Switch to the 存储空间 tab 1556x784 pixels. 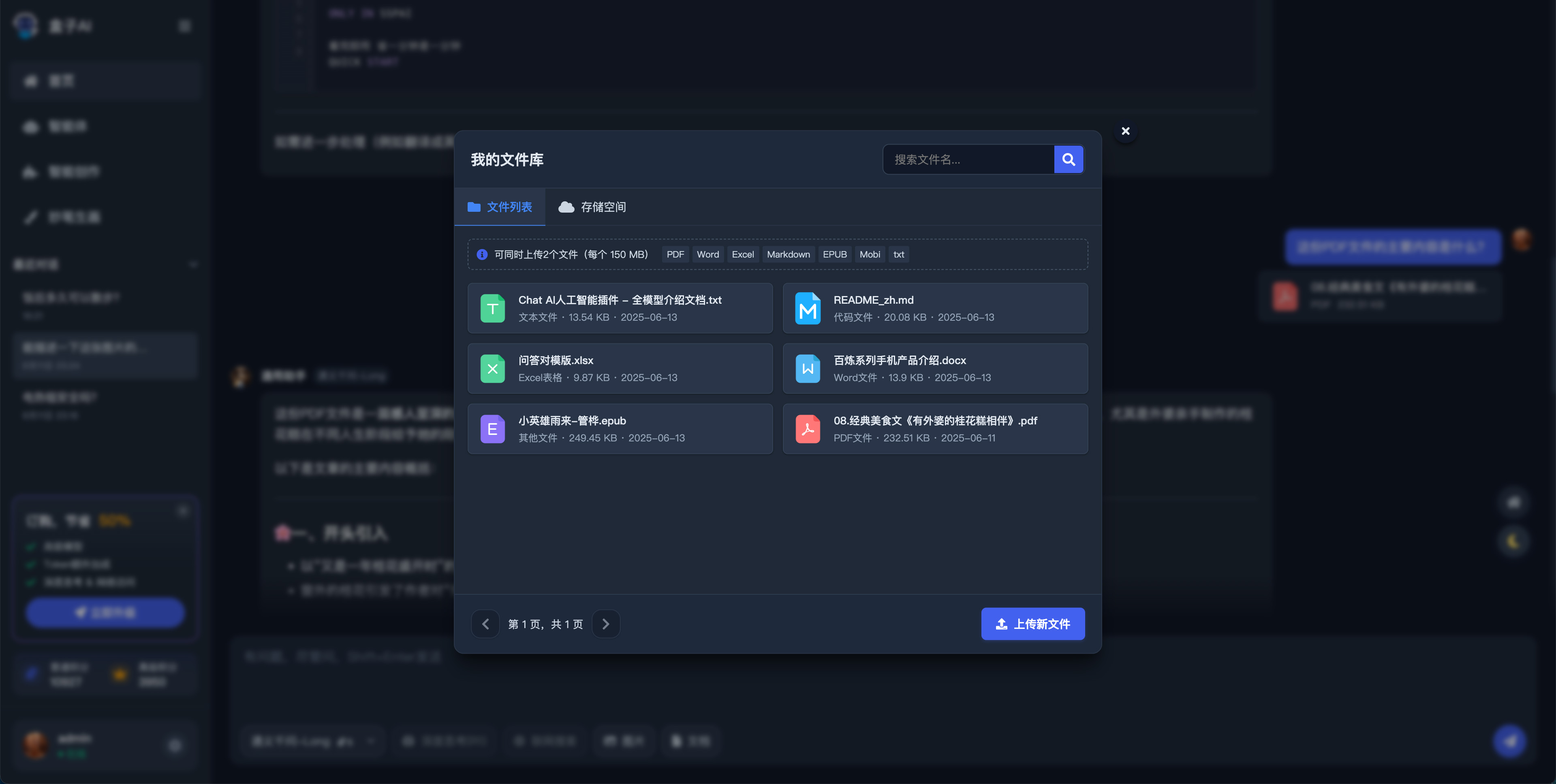pyautogui.click(x=592, y=207)
